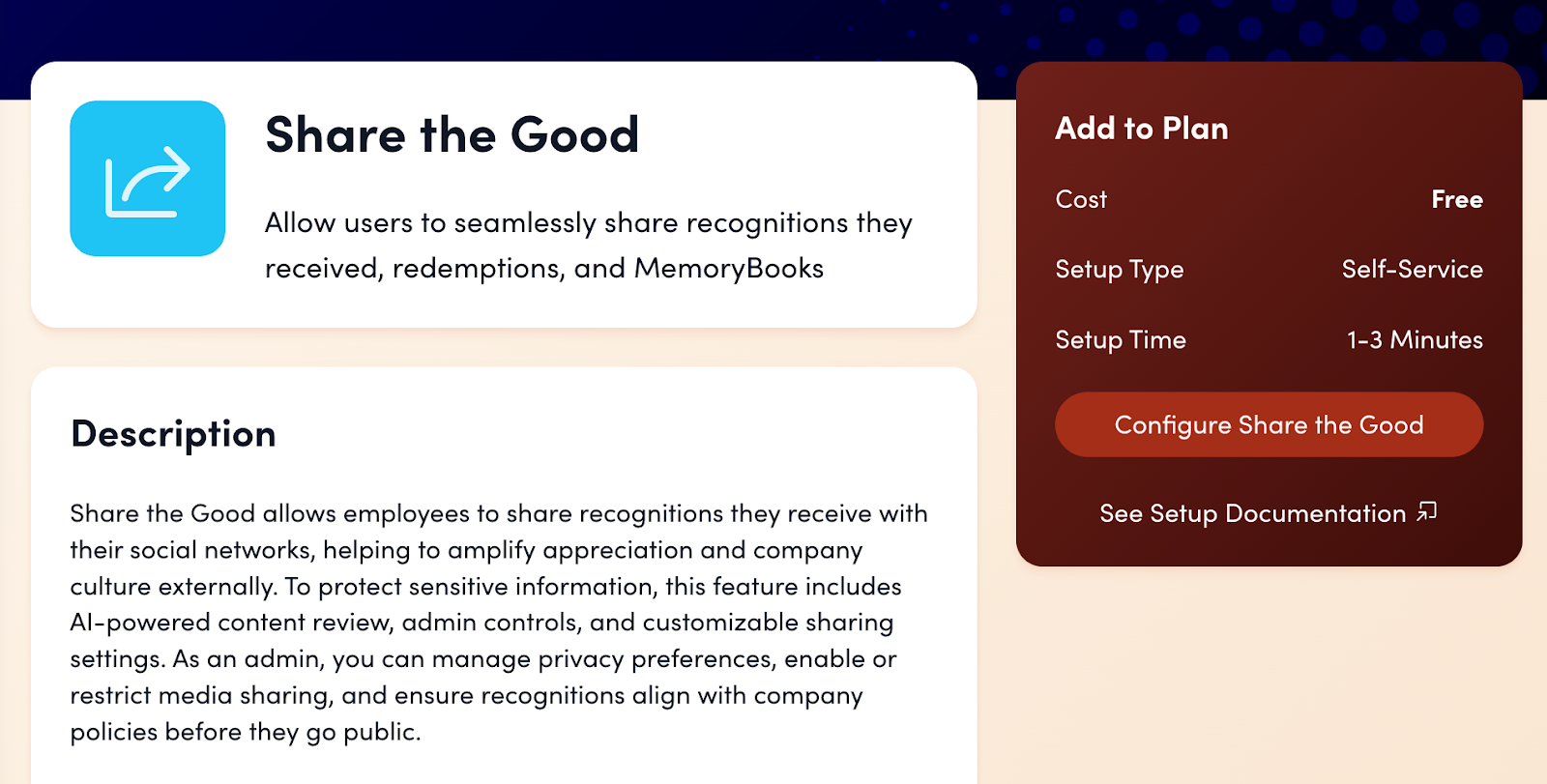The image size is (1547, 784).
Task: Click the 1-3 Minutes setup time value
Action: [x=1415, y=340]
